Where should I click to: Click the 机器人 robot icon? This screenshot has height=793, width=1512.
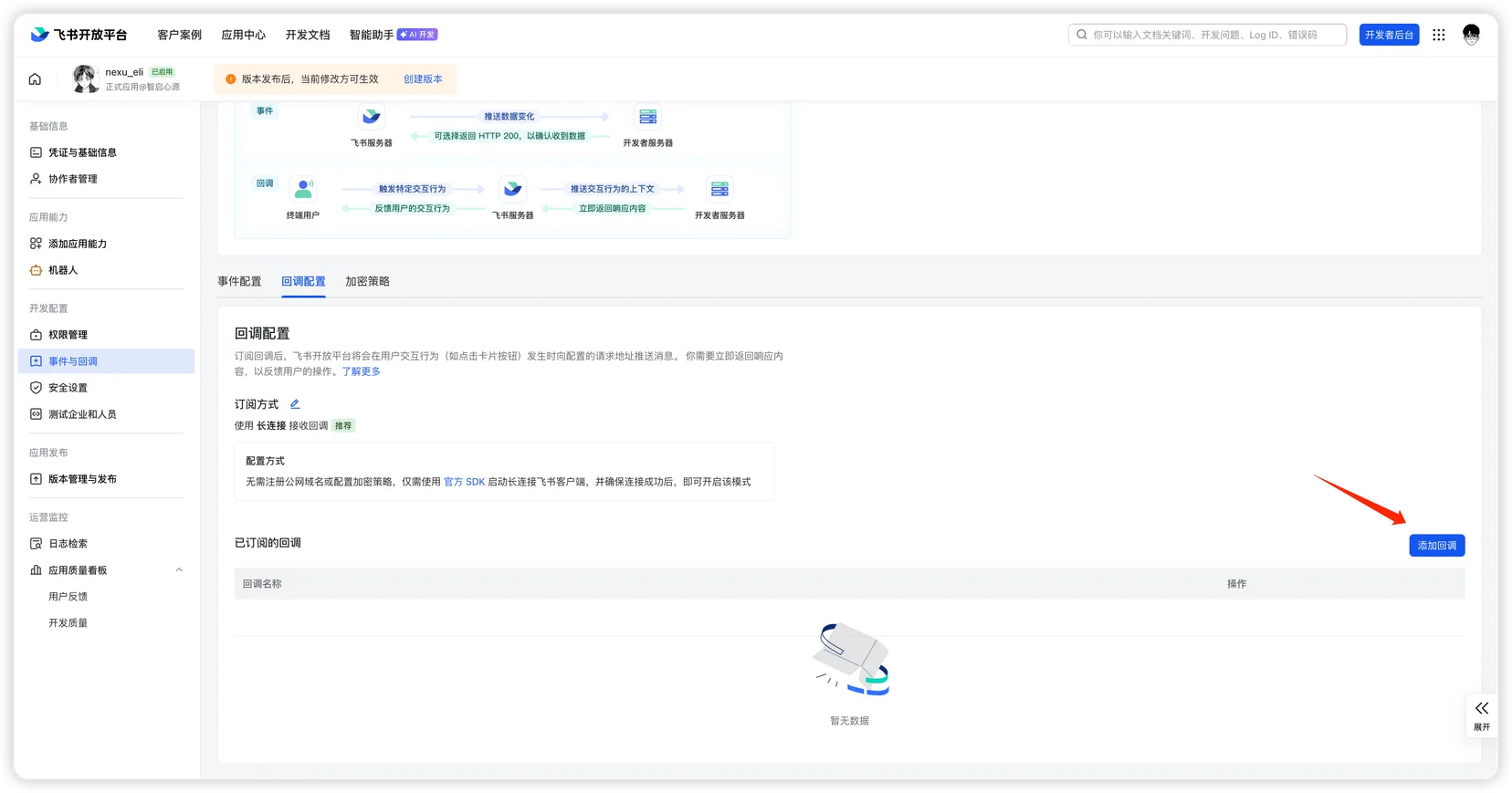point(36,270)
